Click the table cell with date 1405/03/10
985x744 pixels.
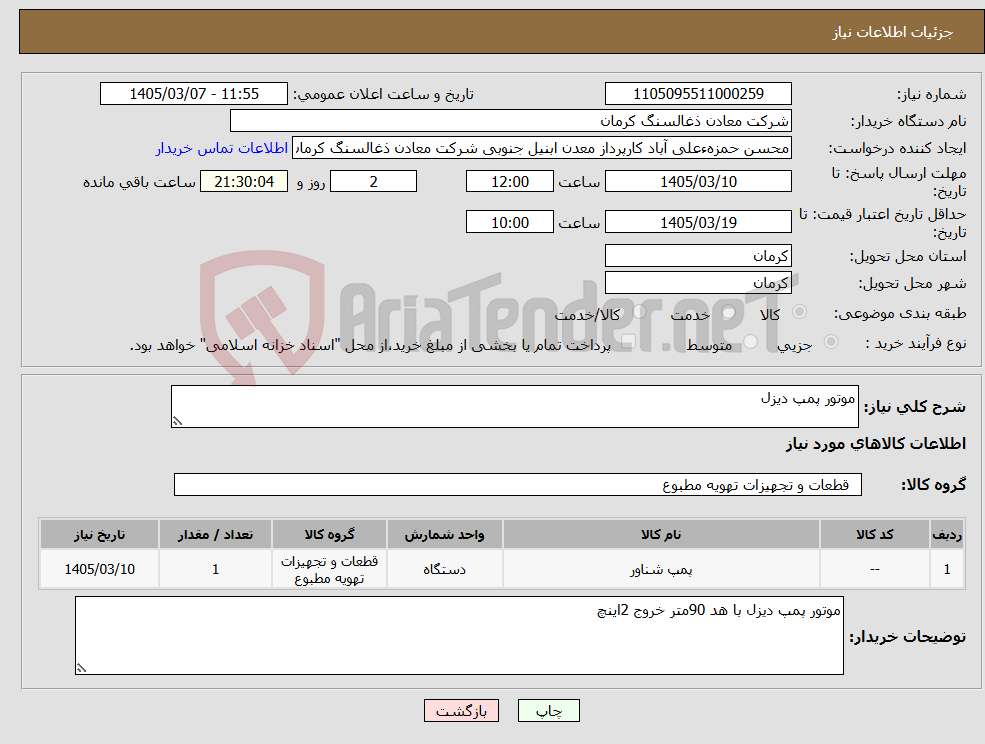click(99, 569)
